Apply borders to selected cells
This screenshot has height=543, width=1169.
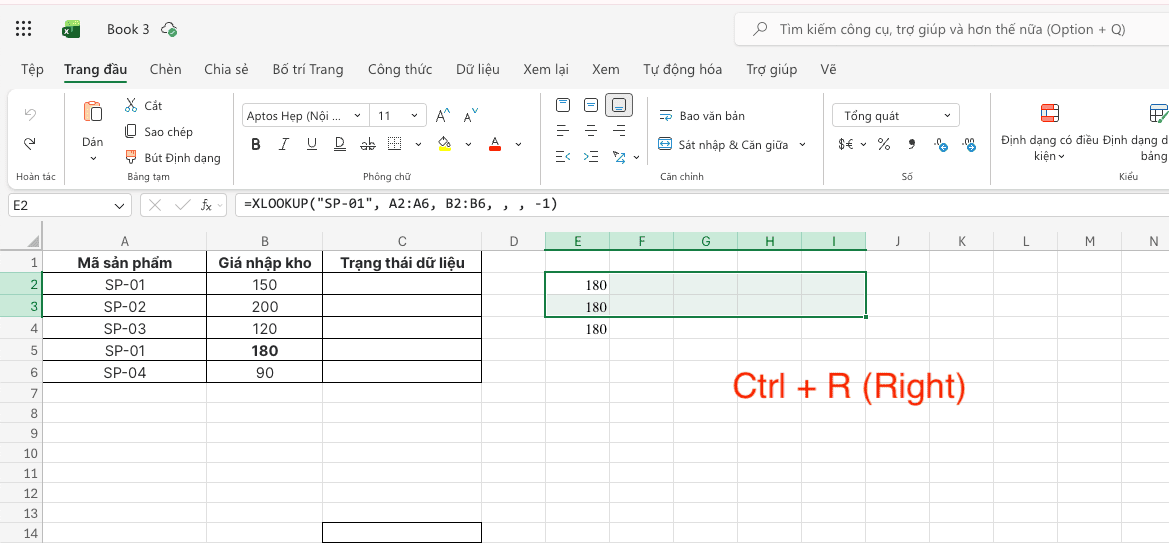pos(394,144)
